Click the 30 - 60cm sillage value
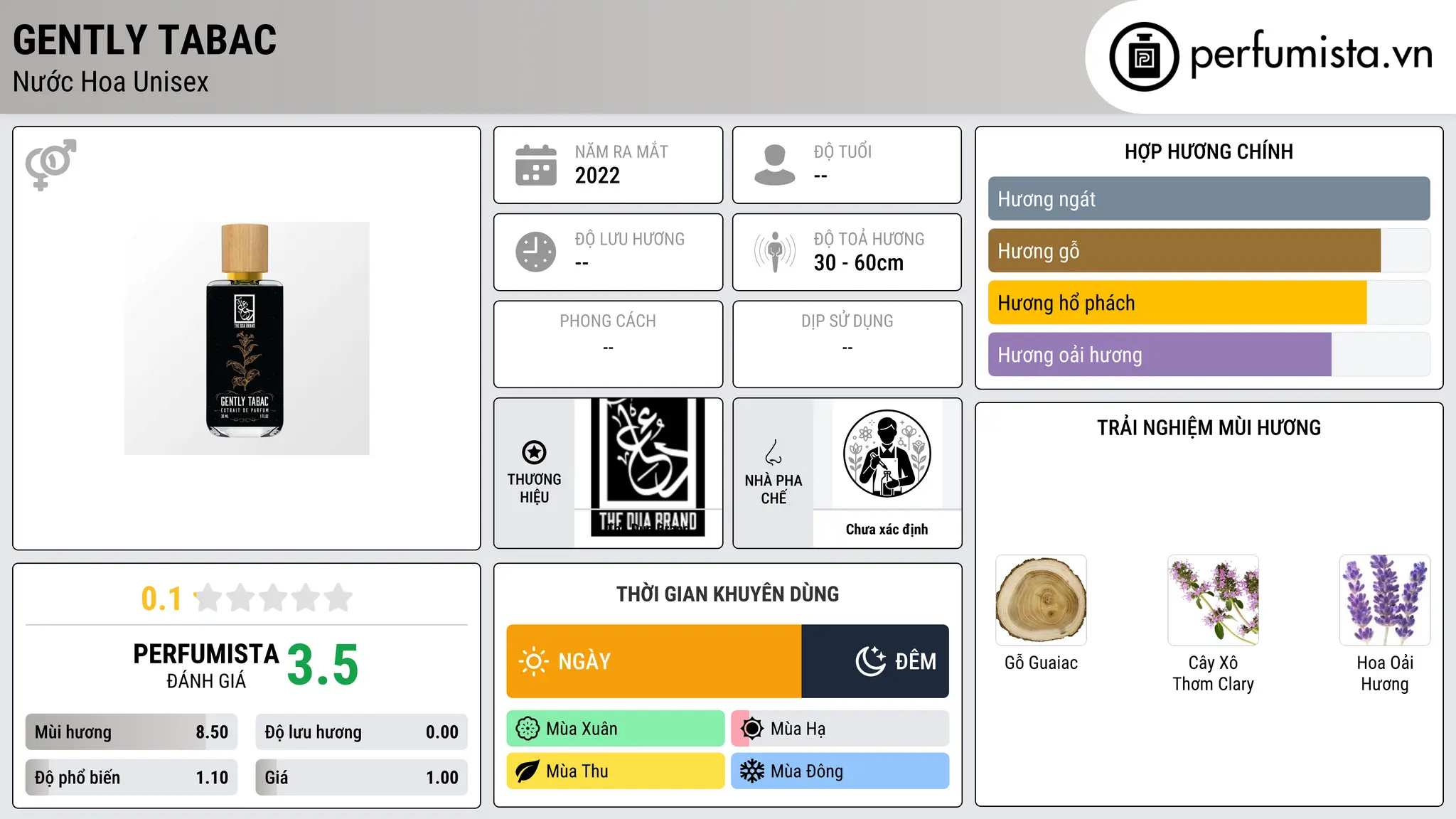 pyautogui.click(x=859, y=263)
